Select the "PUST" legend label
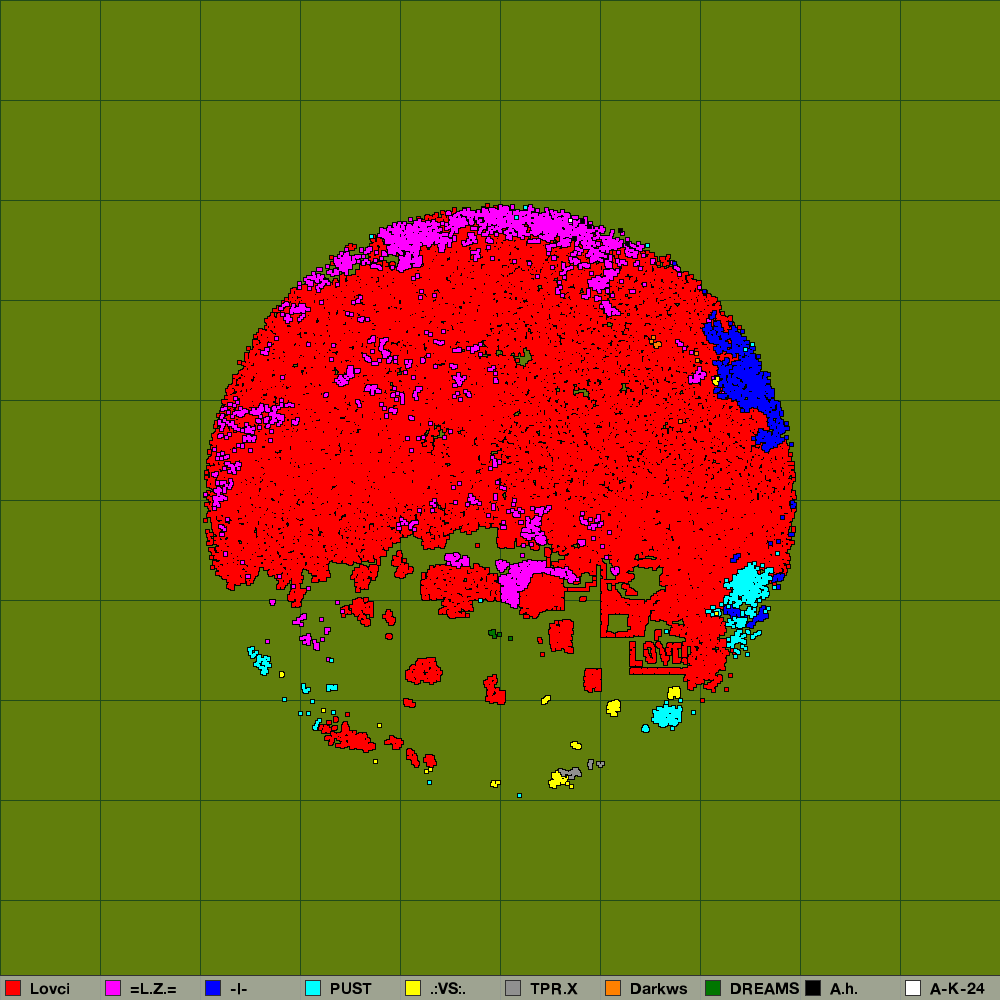 click(351, 989)
